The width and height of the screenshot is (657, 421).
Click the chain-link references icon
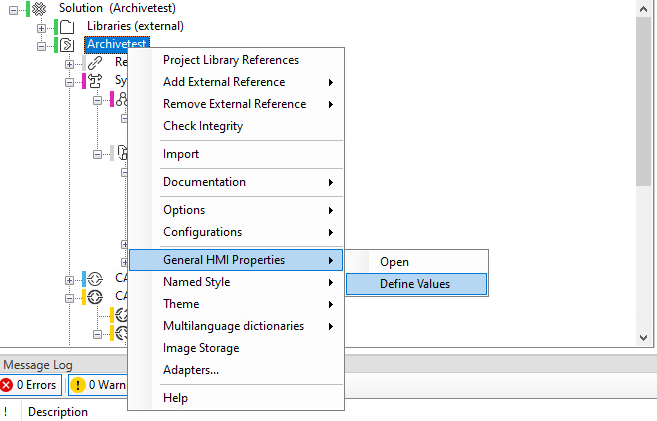point(95,63)
